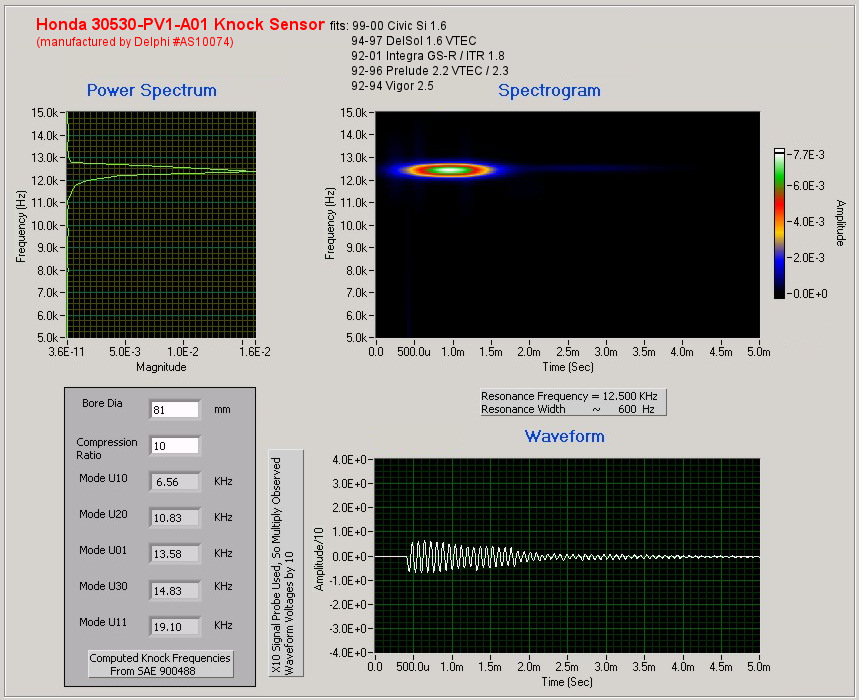Select the "1.6E-2" magnitude axis maximum
Image resolution: width=859 pixels, height=700 pixels.
(x=255, y=352)
